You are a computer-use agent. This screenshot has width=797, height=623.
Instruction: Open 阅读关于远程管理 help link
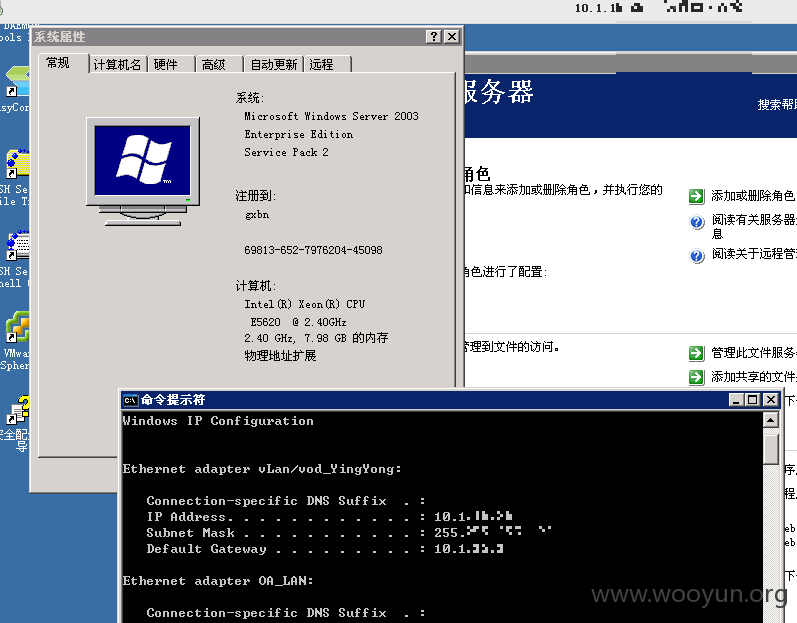pyautogui.click(x=754, y=253)
